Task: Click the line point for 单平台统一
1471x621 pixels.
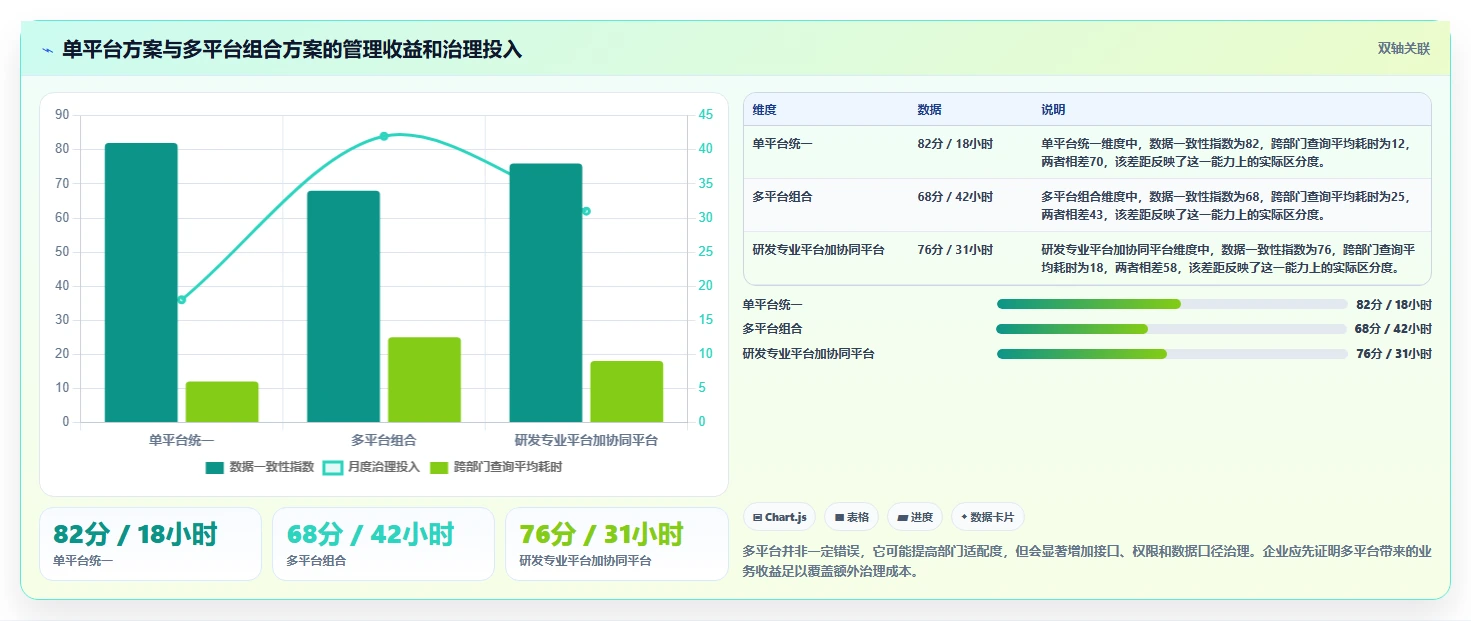Action: [181, 300]
